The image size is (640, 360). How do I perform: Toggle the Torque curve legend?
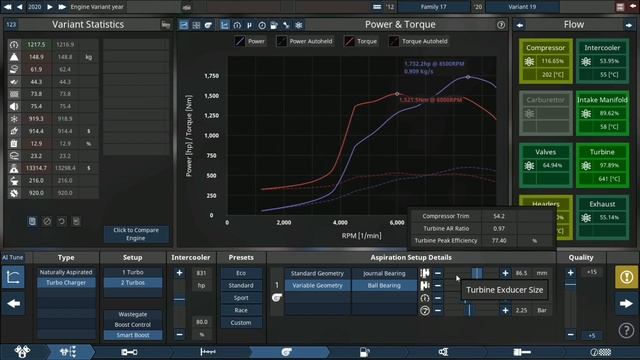(x=361, y=41)
